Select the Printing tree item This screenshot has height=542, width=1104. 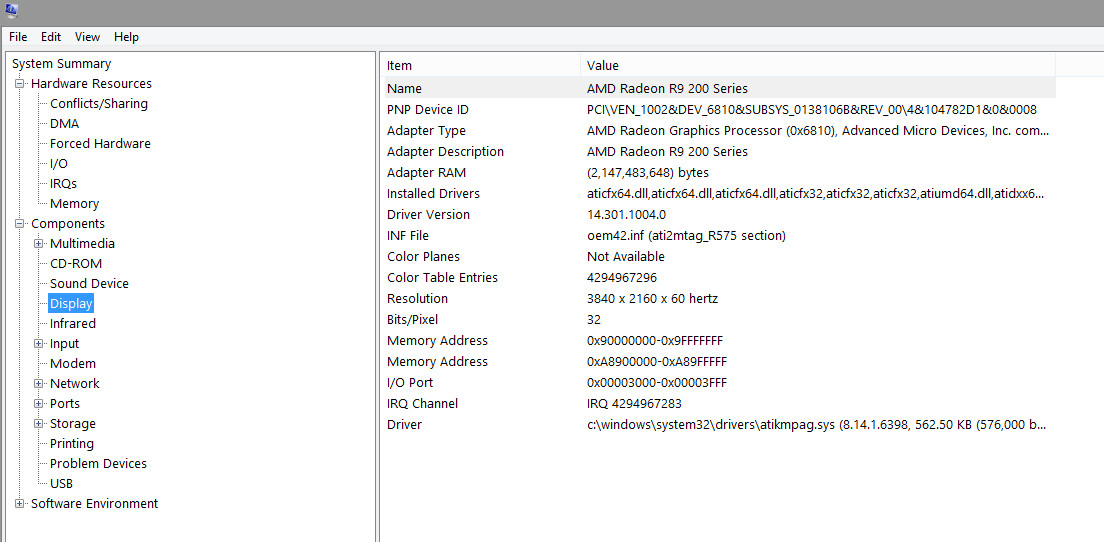72,444
